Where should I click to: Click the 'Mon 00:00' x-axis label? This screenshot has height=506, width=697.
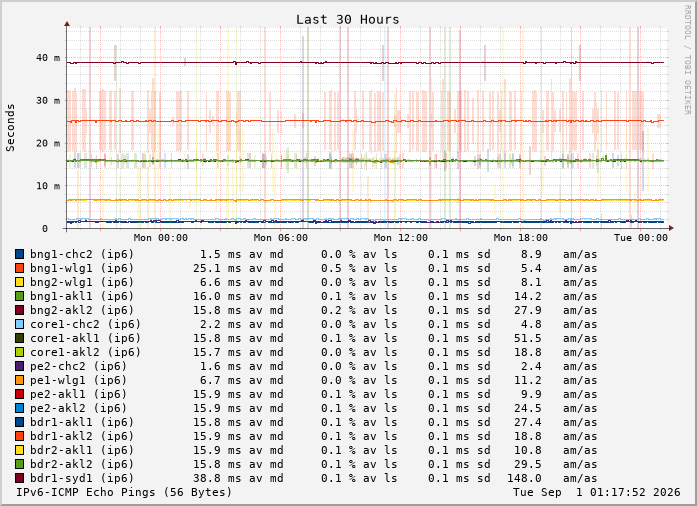point(160,238)
